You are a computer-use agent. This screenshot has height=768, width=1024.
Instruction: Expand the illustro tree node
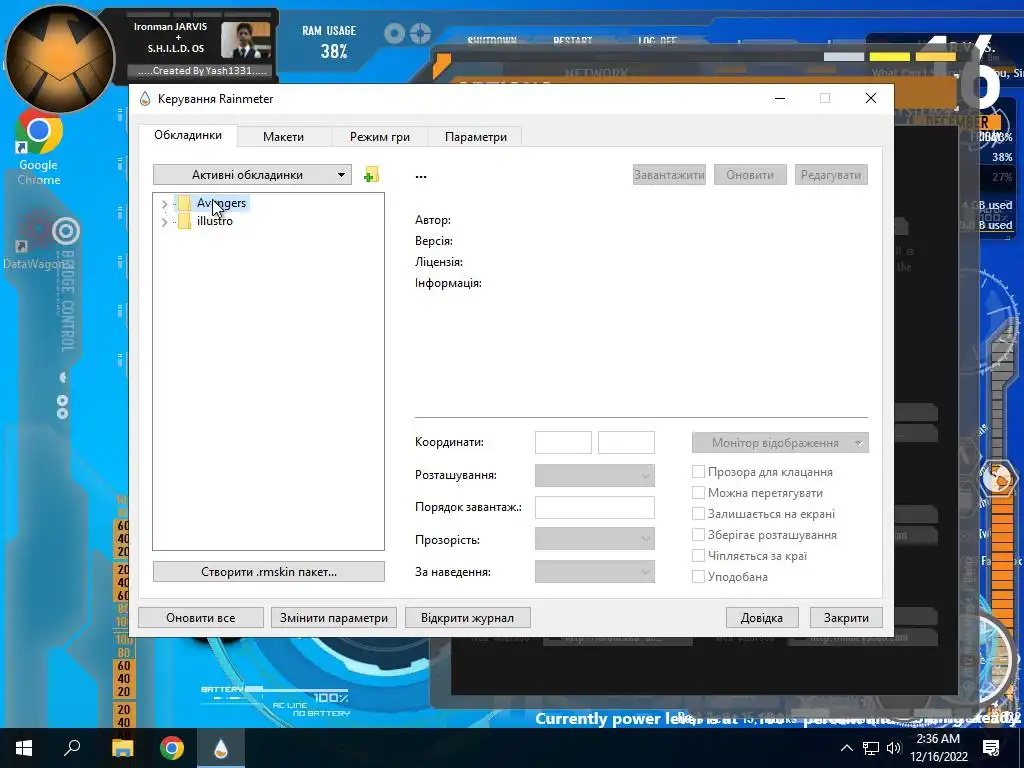tap(164, 222)
